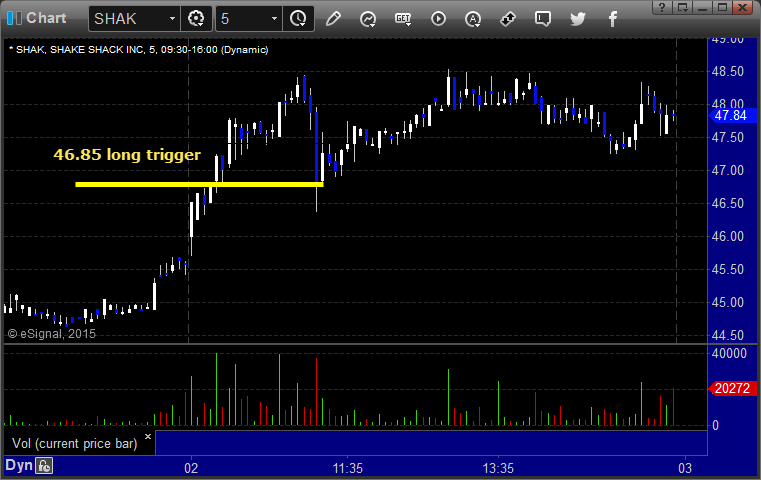Viewport: 761px width, 480px height.
Task: Click the diamond trade arrows icon
Action: tap(508, 19)
